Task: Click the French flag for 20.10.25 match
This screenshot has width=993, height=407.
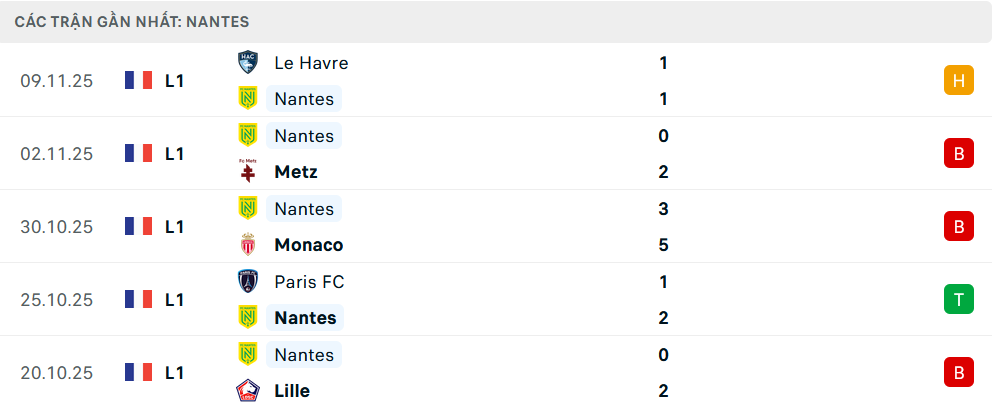Action: [138, 372]
